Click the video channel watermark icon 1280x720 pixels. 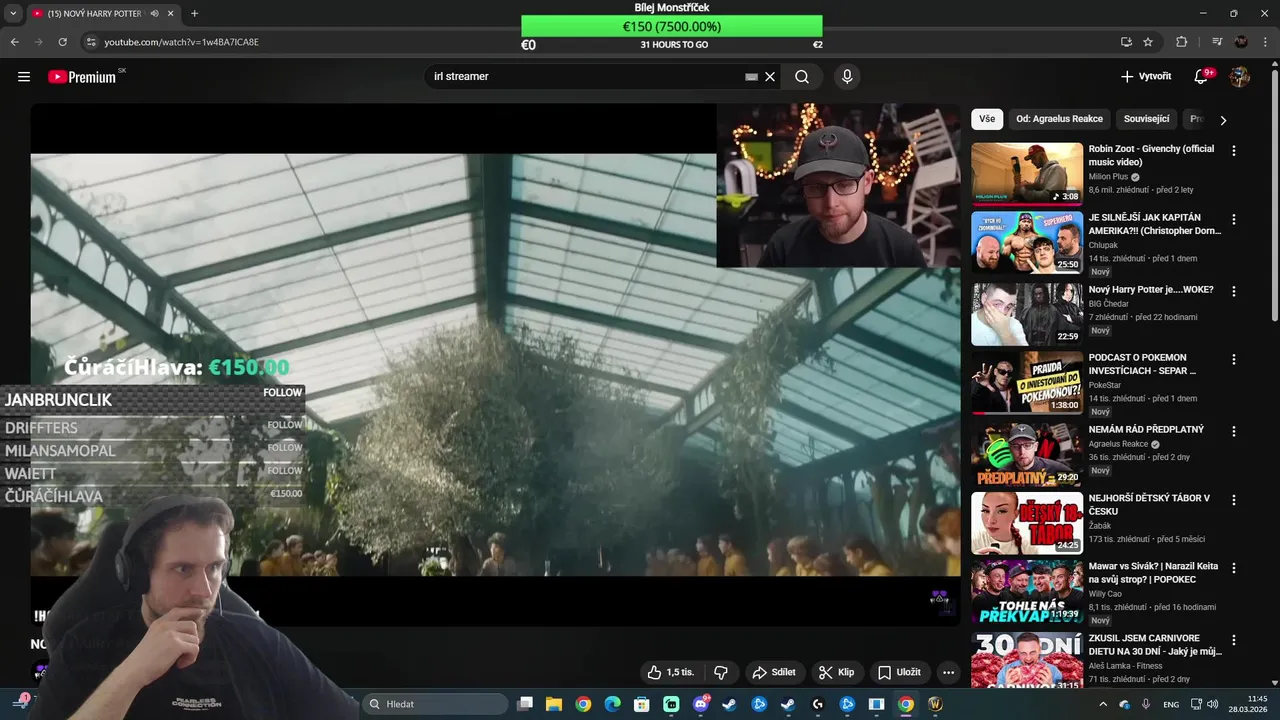coord(939,599)
